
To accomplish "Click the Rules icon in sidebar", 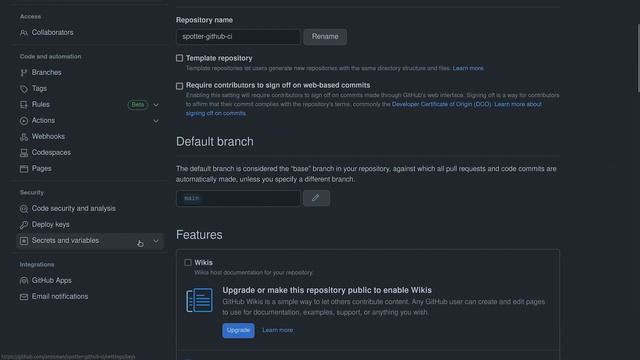I will click(24, 104).
